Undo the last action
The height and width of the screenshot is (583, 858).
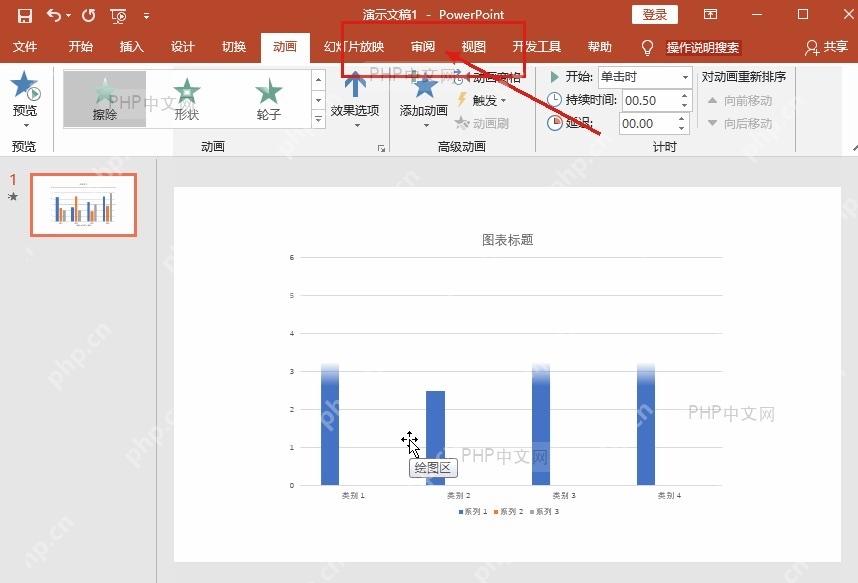point(54,15)
